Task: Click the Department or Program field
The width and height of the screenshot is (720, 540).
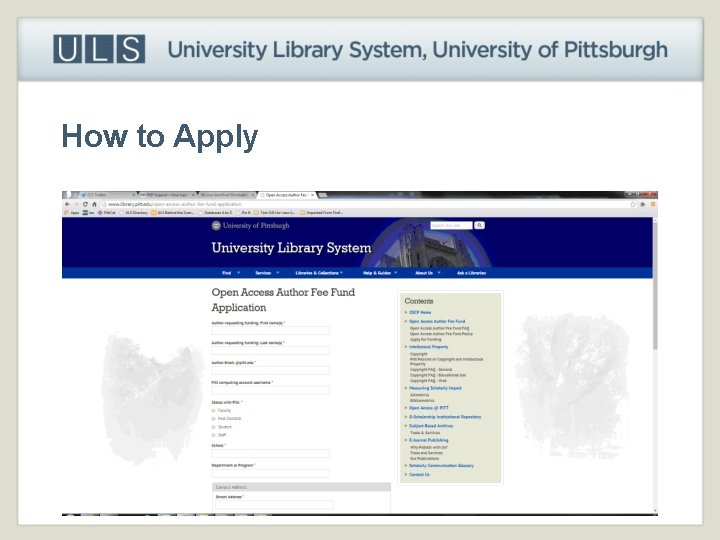Action: click(x=270, y=473)
